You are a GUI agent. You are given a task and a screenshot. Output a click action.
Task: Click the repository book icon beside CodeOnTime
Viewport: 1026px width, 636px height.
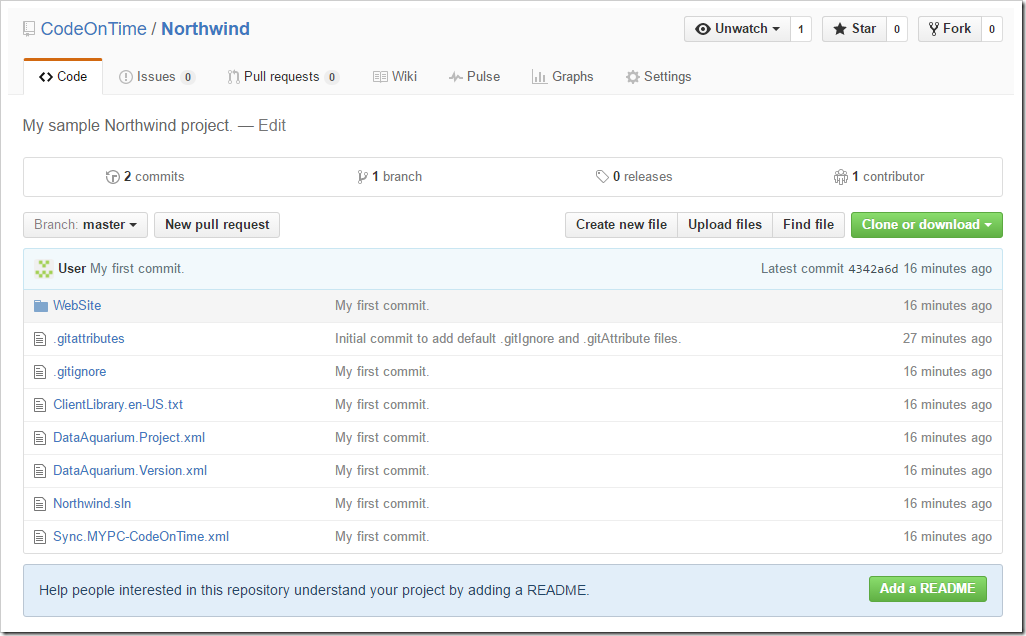pos(29,29)
